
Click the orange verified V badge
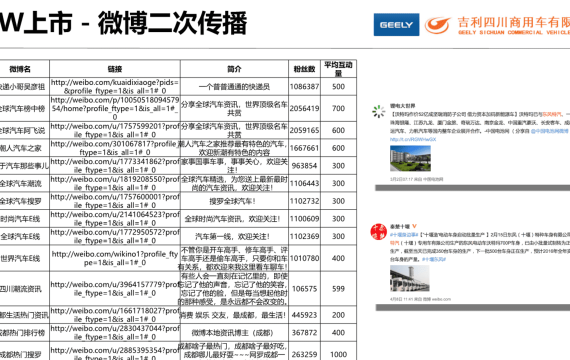tap(414, 226)
